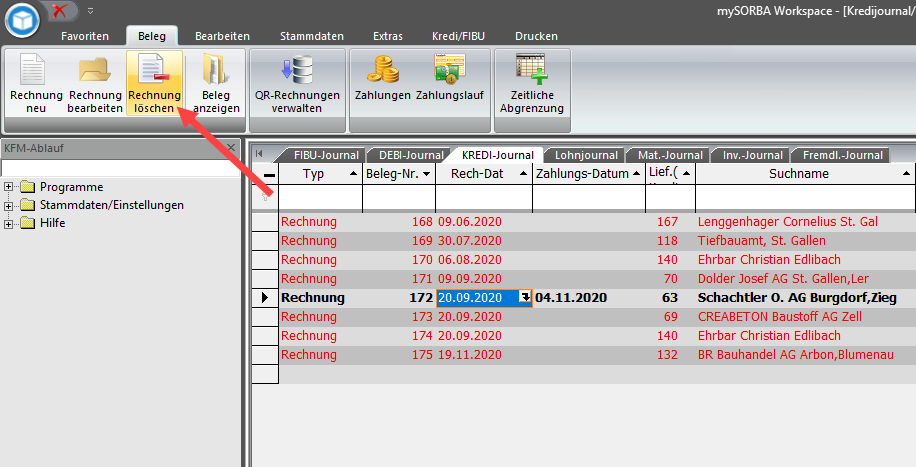Click the Rech-Dat filter input field
The width and height of the screenshot is (916, 467).
pyautogui.click(x=484, y=198)
